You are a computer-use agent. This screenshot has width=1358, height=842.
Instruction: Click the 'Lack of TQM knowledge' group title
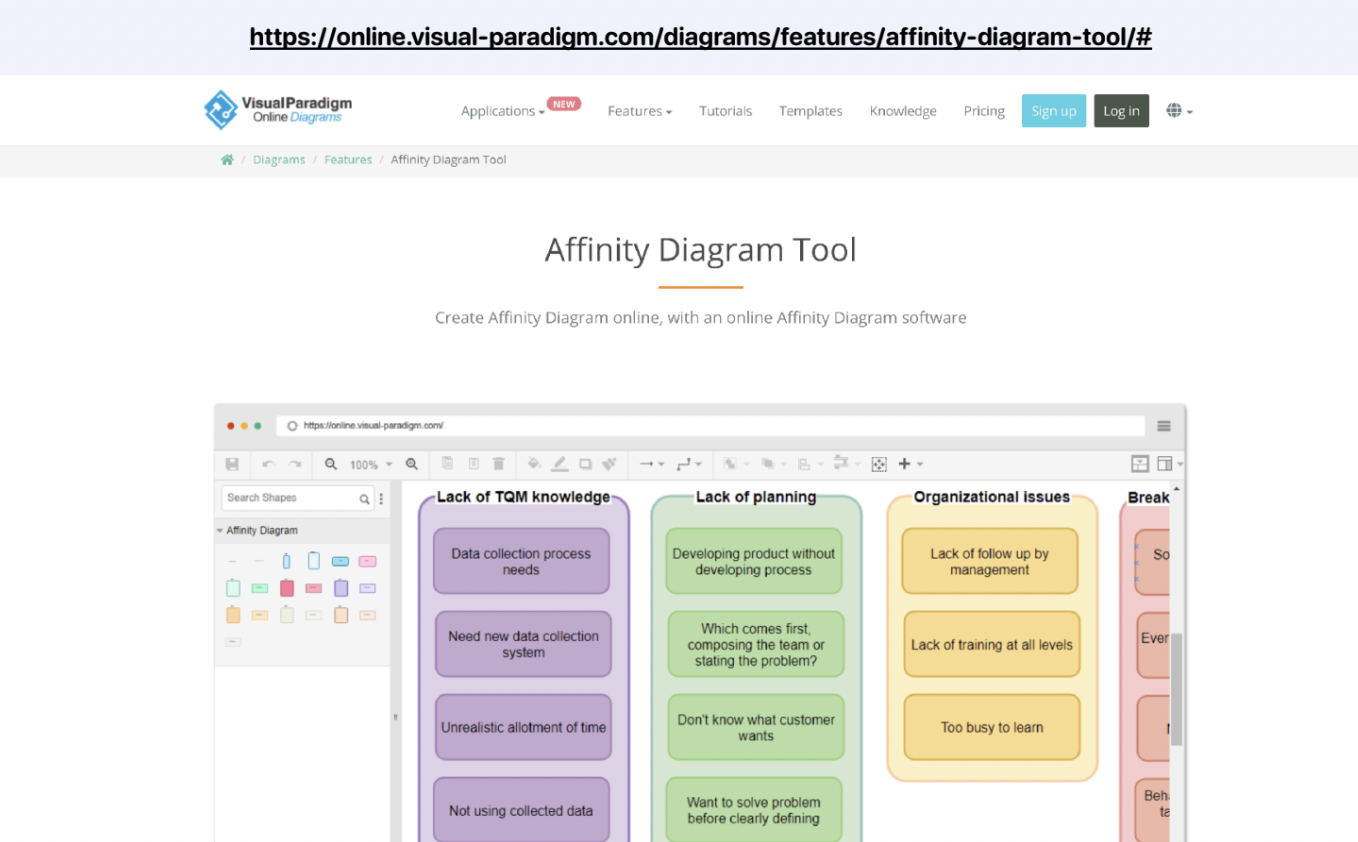(x=523, y=497)
